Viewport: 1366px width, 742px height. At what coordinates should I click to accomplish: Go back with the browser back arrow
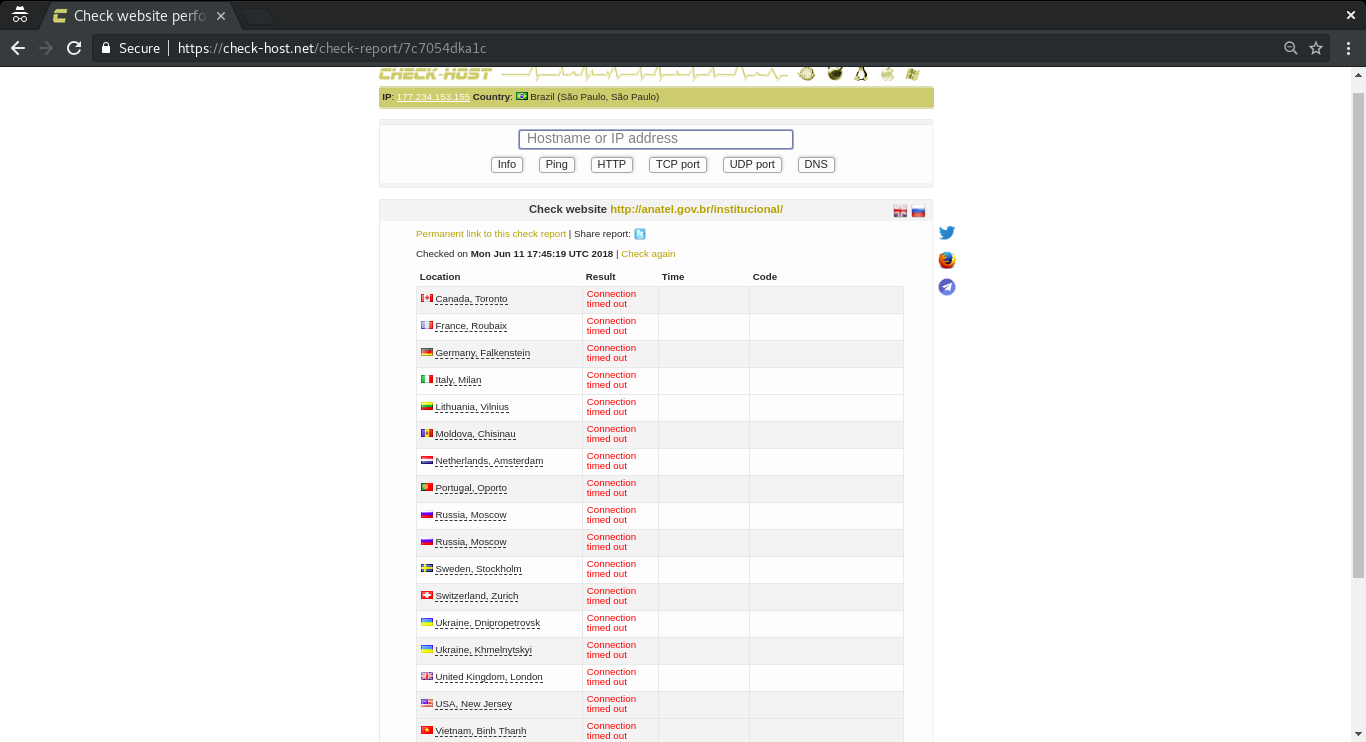click(17, 48)
